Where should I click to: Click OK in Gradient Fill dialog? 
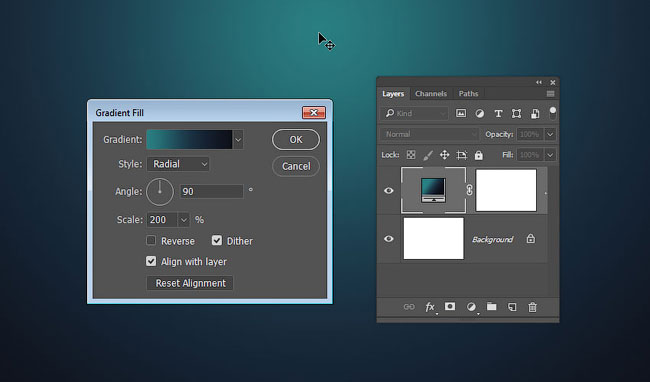pos(296,140)
